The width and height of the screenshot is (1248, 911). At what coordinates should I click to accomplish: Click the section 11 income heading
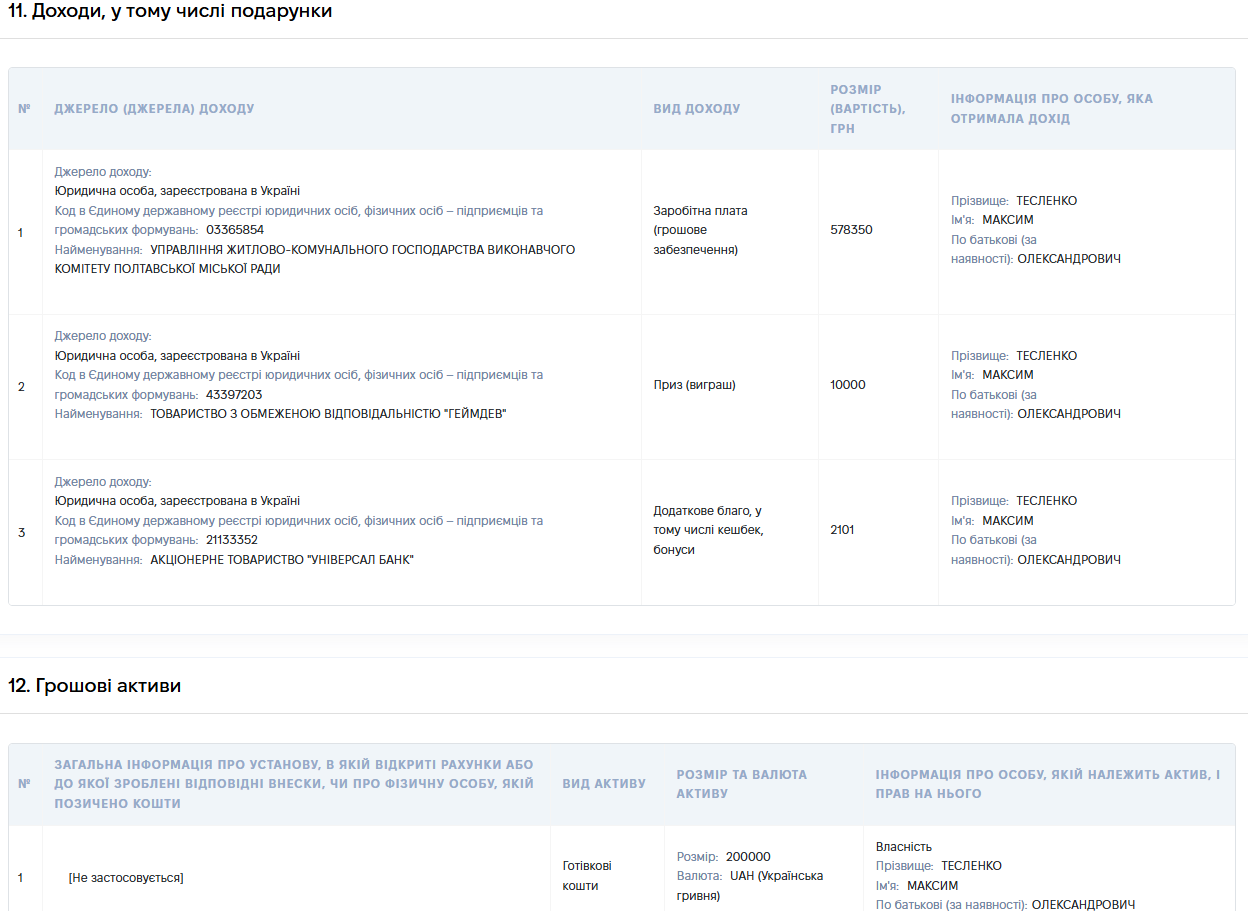pyautogui.click(x=170, y=11)
